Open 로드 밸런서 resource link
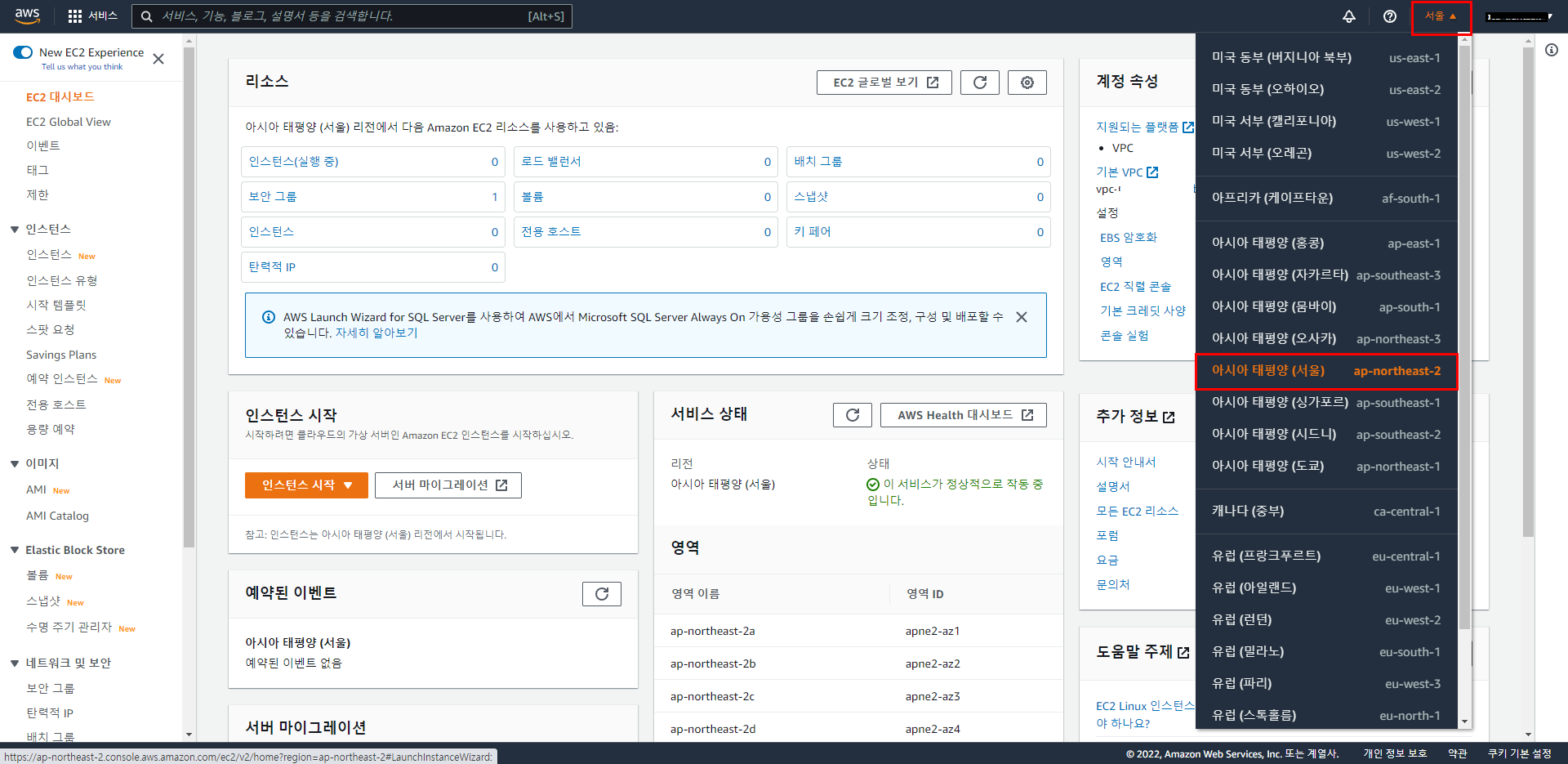Screen dimensions: 1568x764 click(x=551, y=162)
